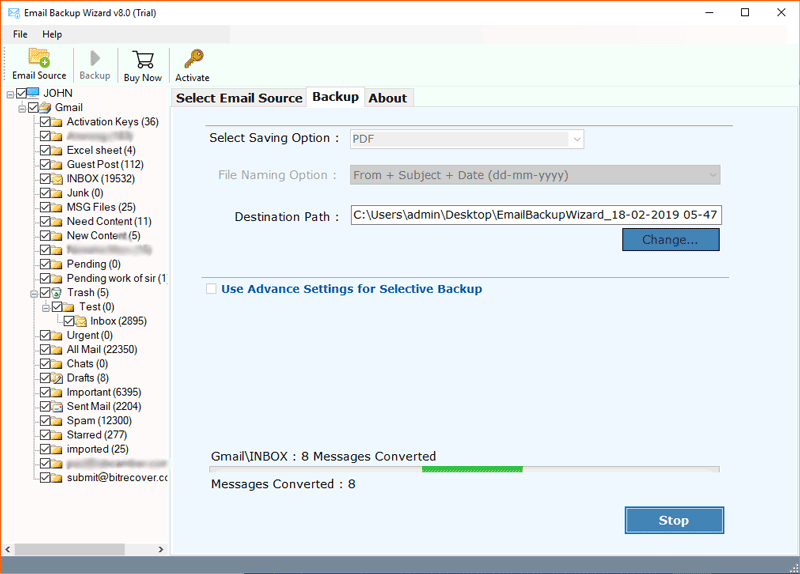Click the Starred (277) folder icon

(x=57, y=435)
